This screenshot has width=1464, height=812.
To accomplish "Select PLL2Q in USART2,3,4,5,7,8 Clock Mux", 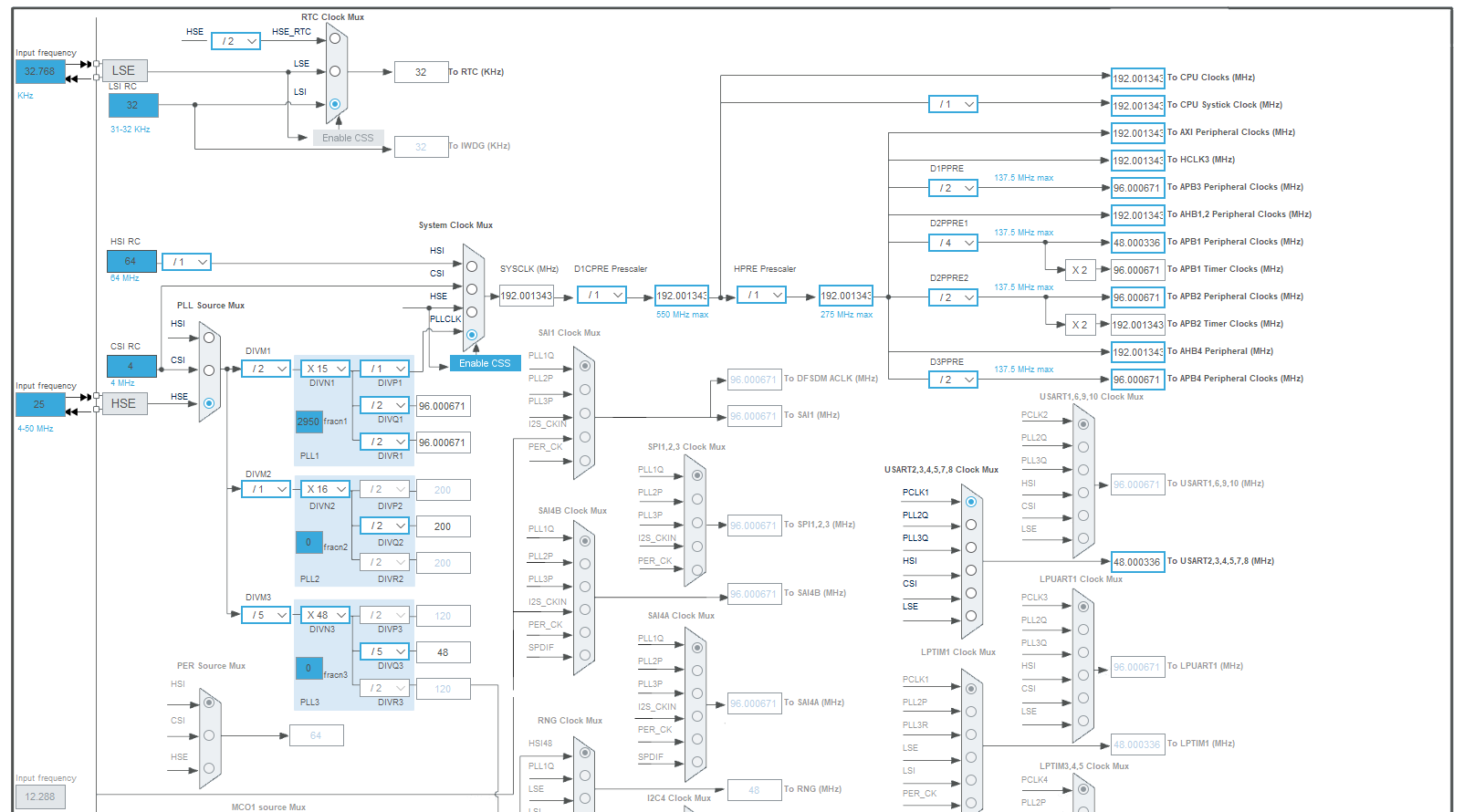I will 971,525.
